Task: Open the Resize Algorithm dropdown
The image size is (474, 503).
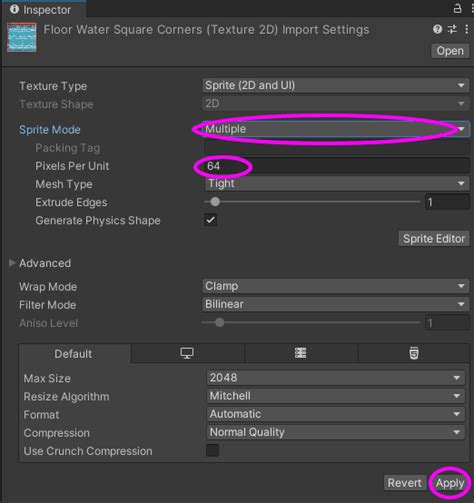Action: point(336,396)
